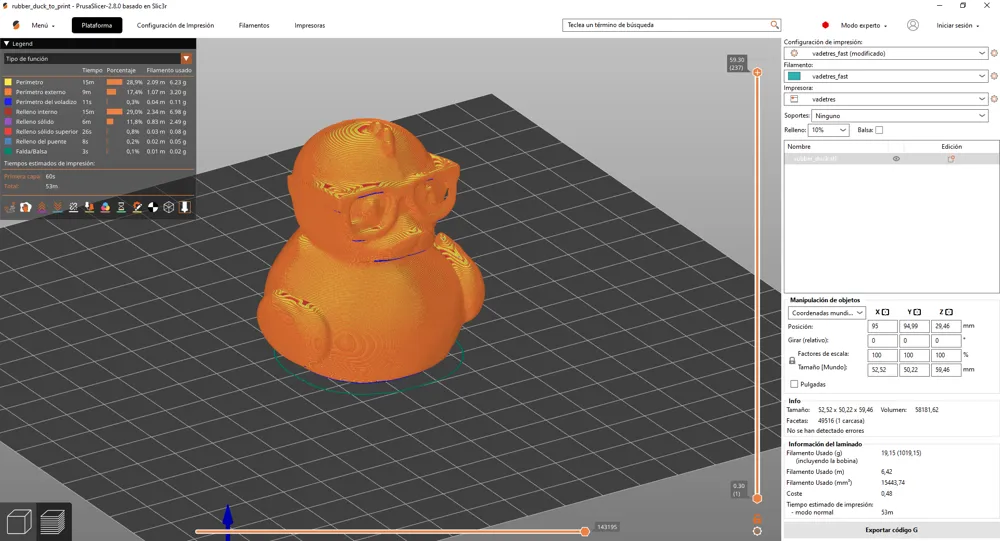The width and height of the screenshot is (1000, 541).
Task: Toggle the center of gravity icon
Action: click(153, 207)
